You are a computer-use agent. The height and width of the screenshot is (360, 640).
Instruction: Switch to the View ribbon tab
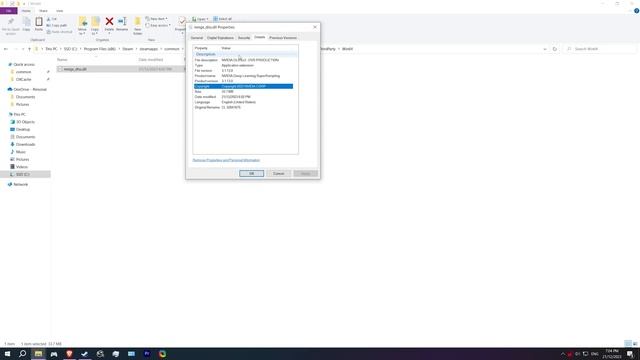click(60, 11)
